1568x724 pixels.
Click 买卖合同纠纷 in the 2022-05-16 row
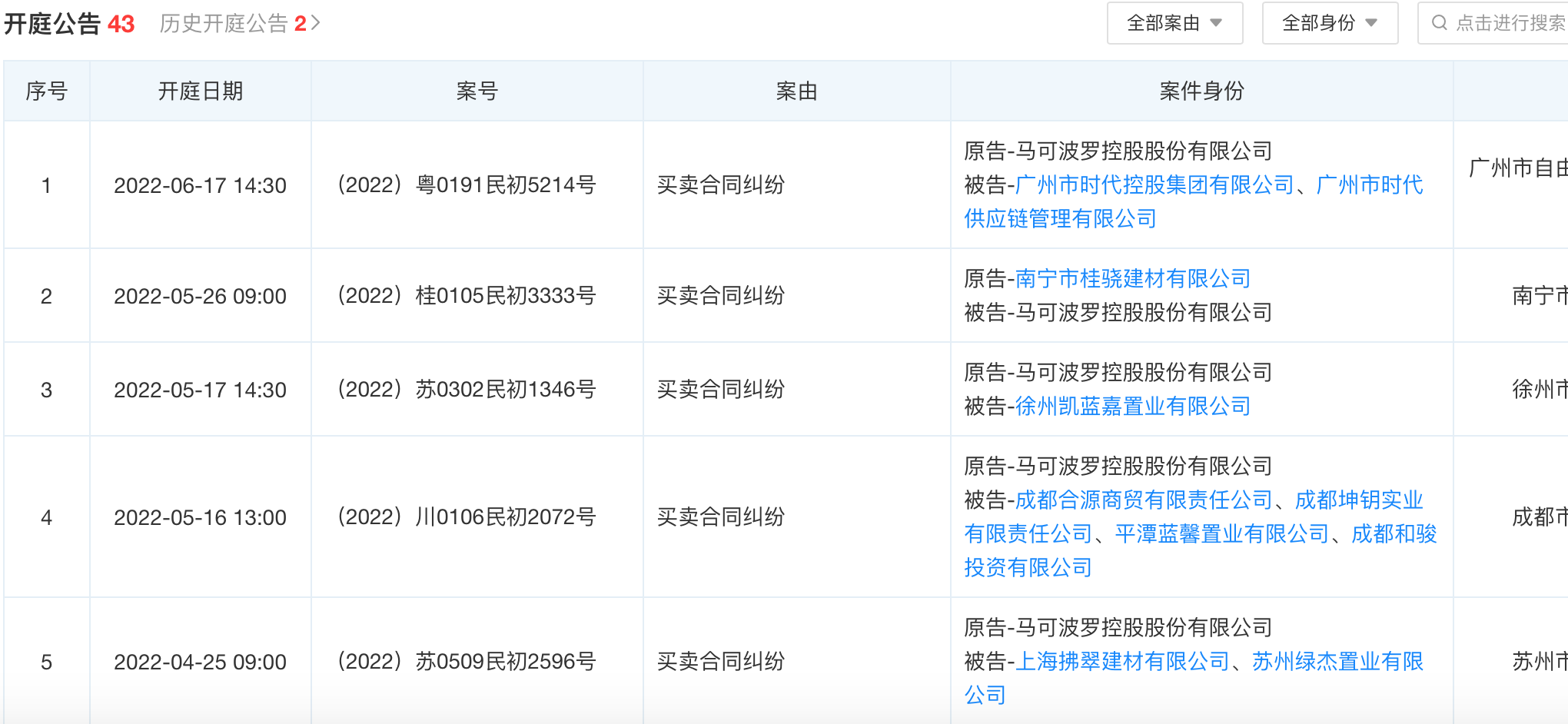coord(721,517)
